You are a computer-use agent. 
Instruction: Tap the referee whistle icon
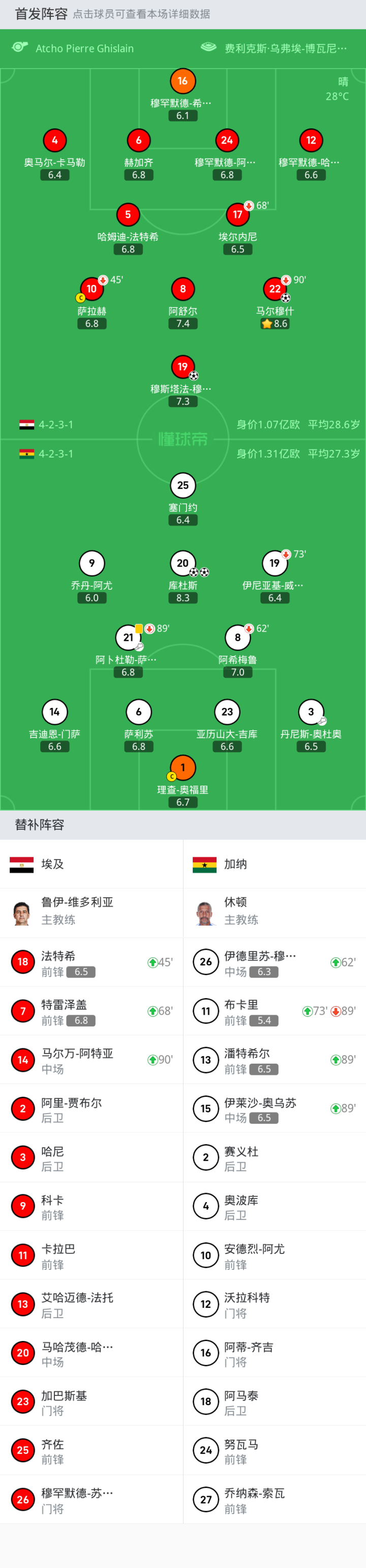[20, 47]
